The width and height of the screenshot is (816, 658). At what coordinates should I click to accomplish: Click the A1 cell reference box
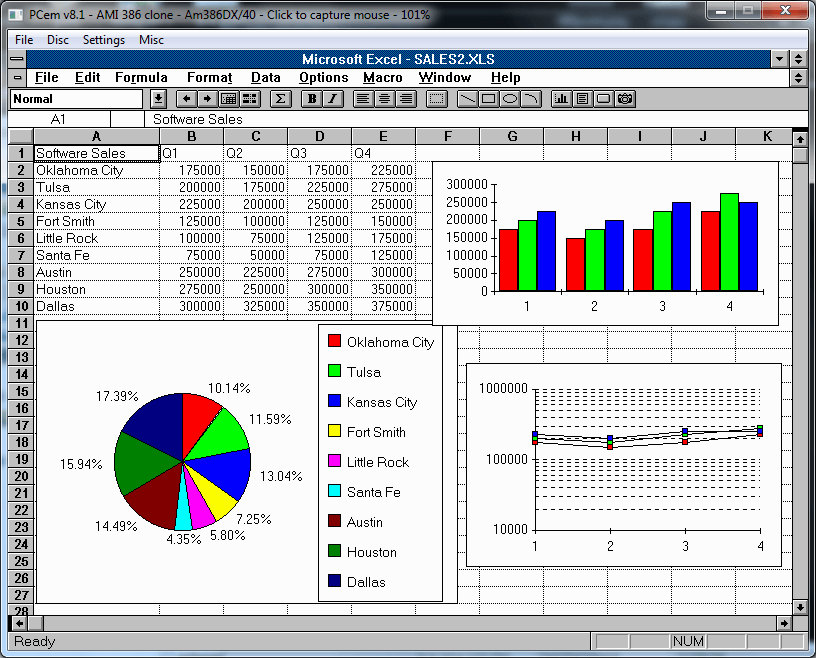point(58,119)
